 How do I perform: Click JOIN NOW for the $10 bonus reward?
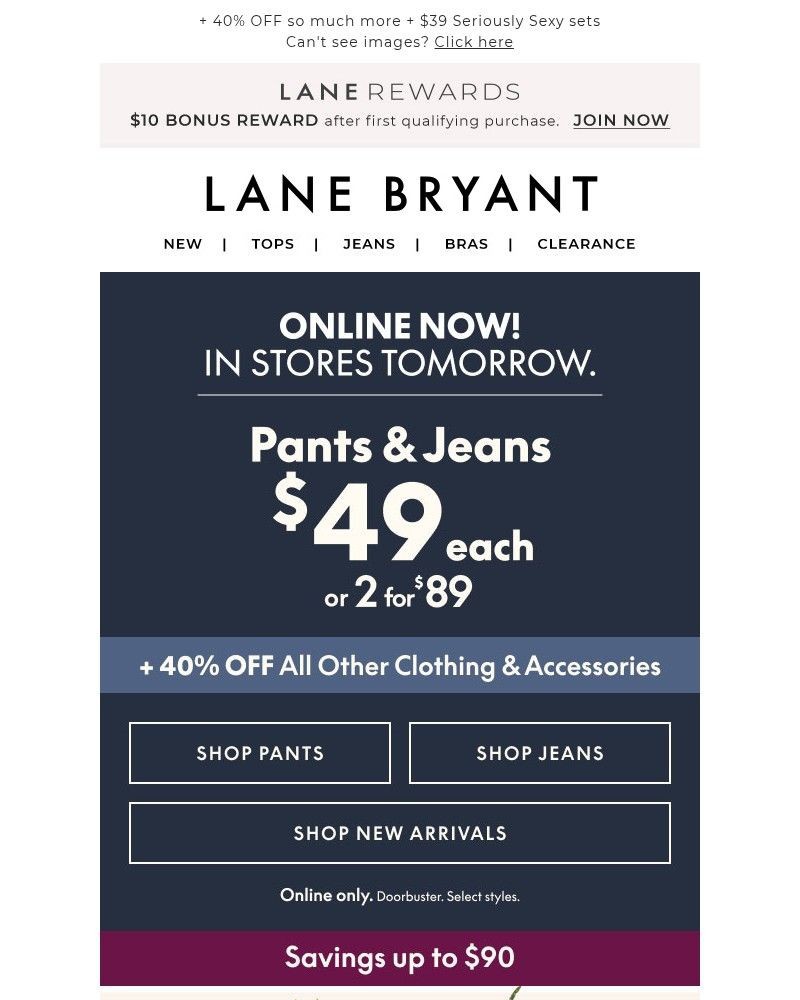tap(621, 120)
